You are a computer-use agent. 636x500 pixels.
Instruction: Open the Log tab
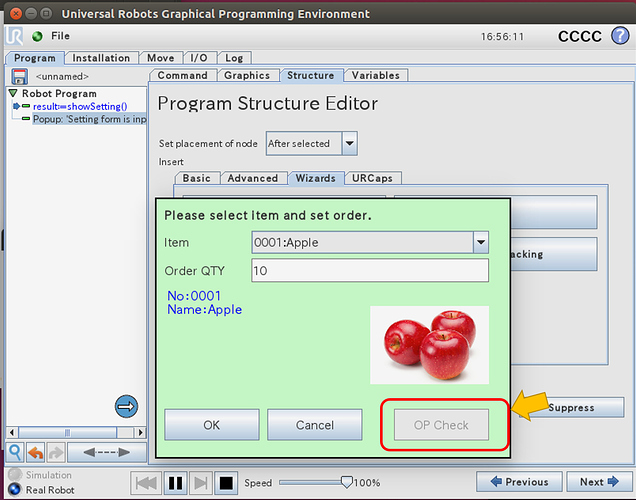point(234,58)
